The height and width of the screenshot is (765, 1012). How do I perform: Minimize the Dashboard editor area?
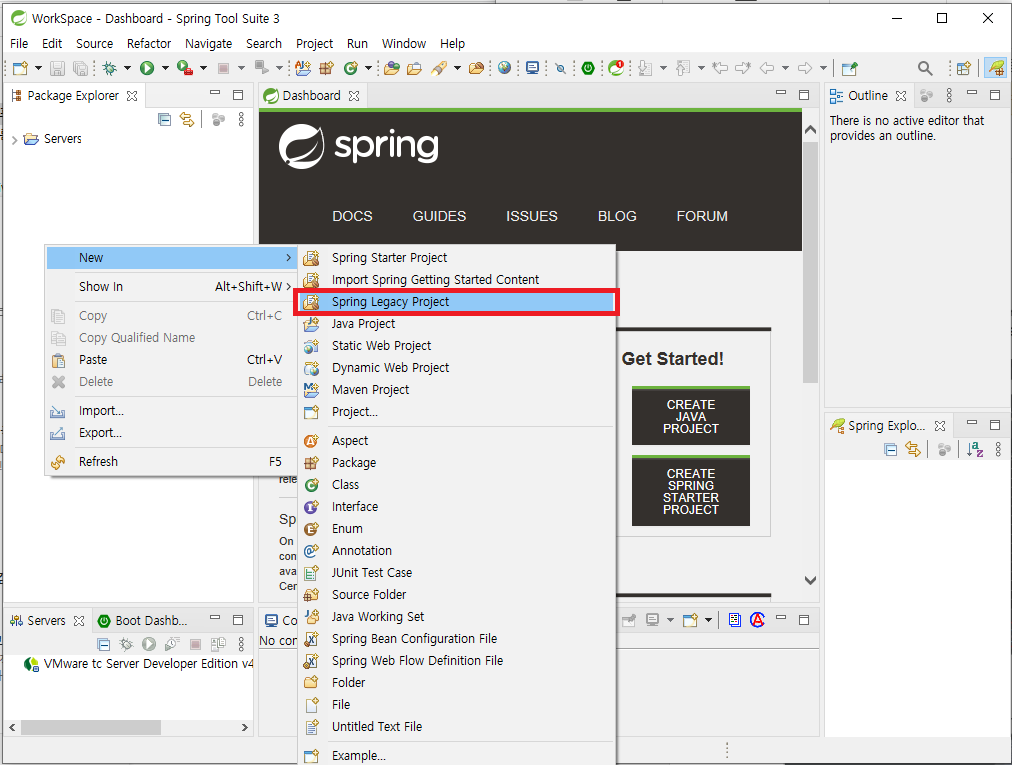(x=781, y=93)
